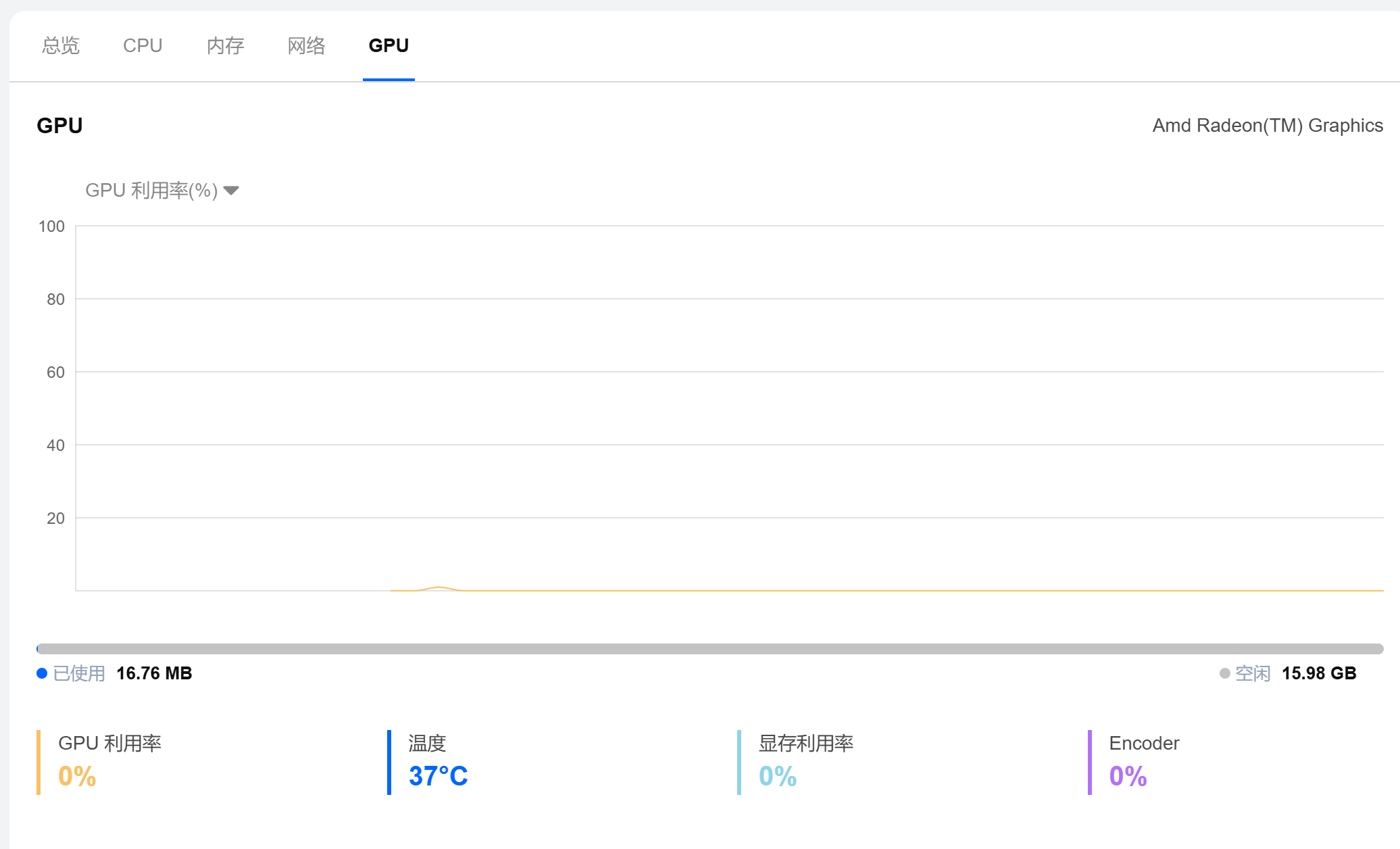Open the CPU tab
The height and width of the screenshot is (849, 1400).
[x=143, y=46]
